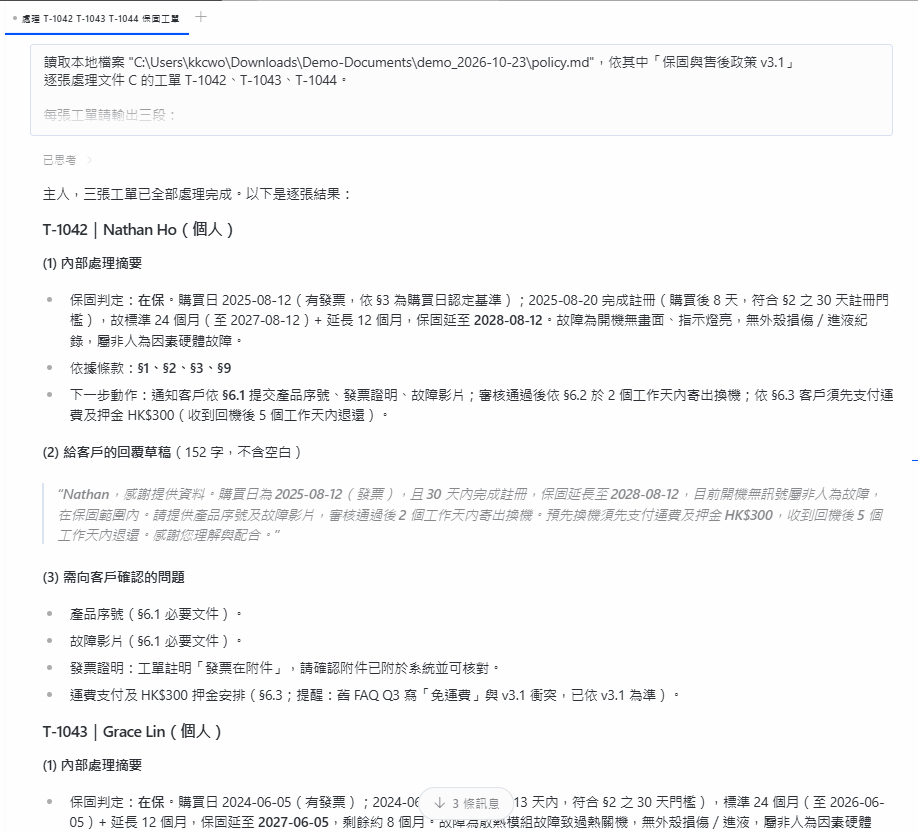
Task: Expand the 已思考 thinking section
Action: click(x=67, y=160)
